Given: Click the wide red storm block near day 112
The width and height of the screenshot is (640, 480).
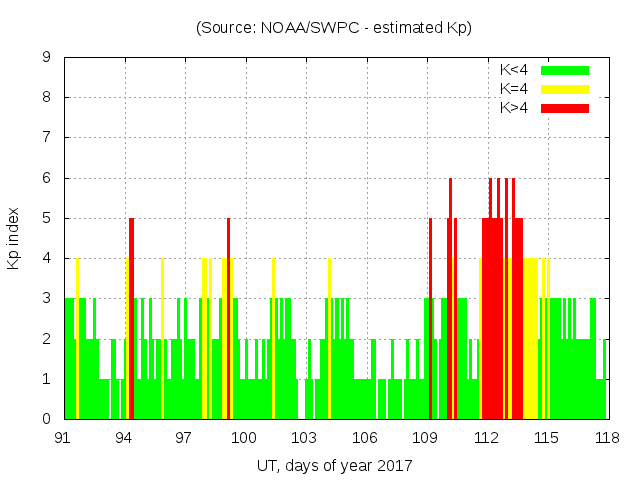Looking at the screenshot, I should click(x=493, y=320).
